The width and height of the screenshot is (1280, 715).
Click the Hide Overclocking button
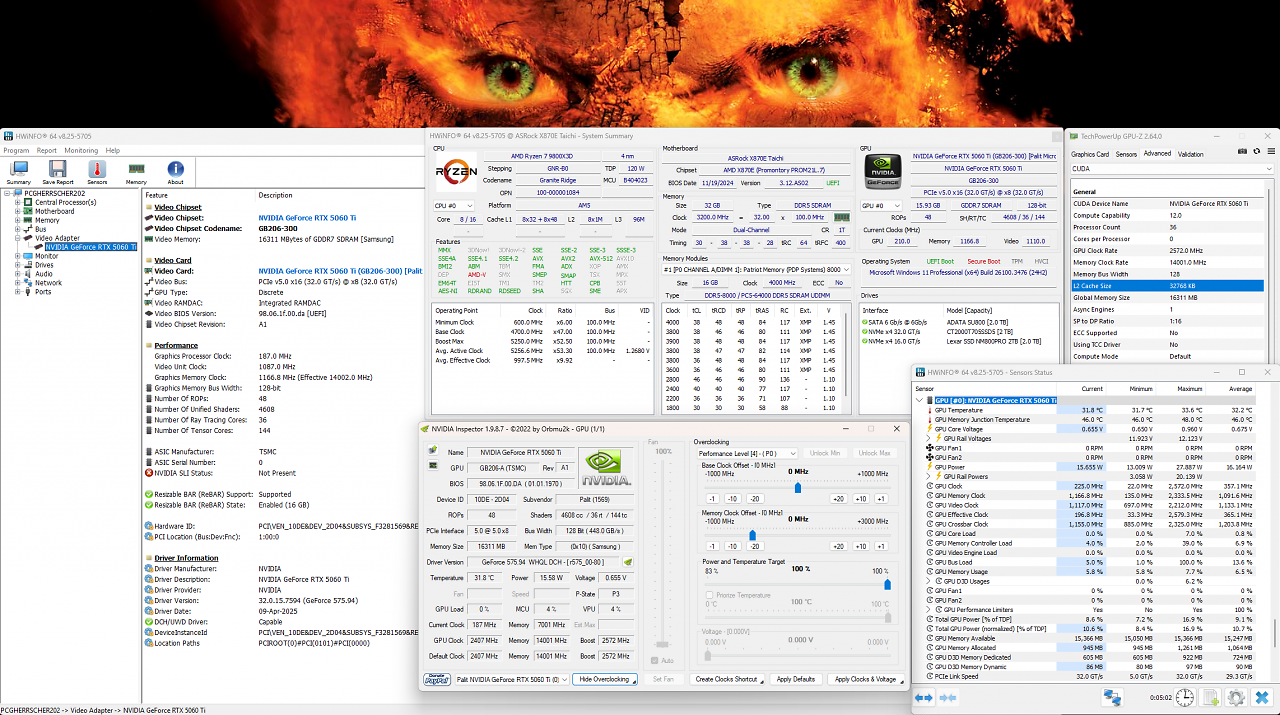pyautogui.click(x=605, y=679)
